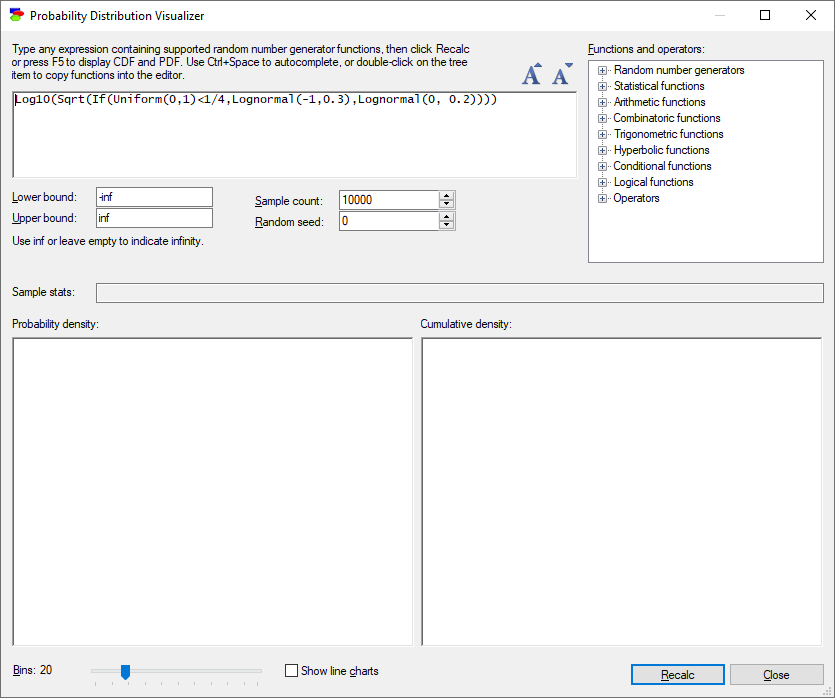Click the Probability density chart area
Screen dimensions: 835x698
[x=212, y=491]
